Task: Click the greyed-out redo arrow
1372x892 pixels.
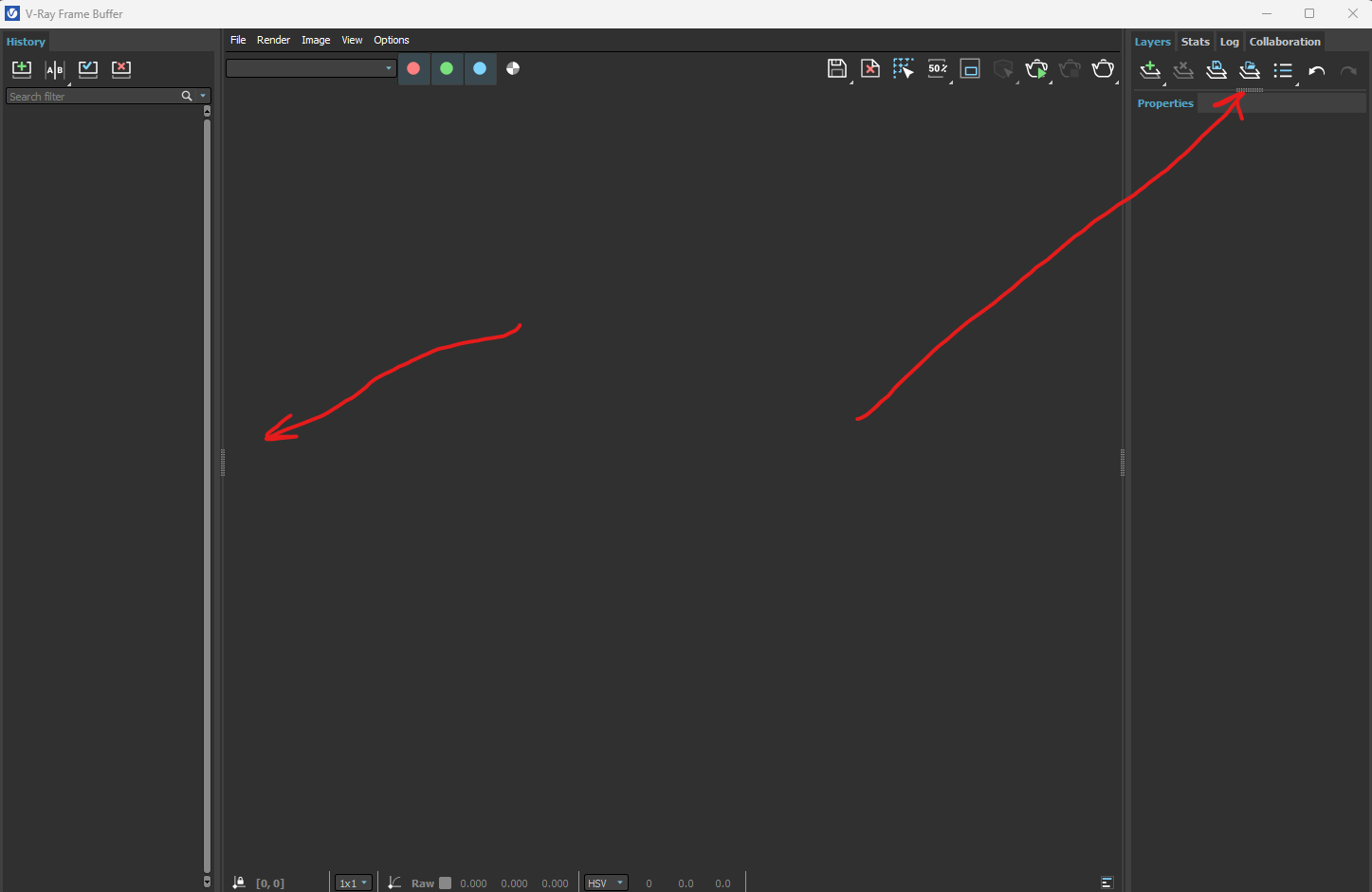Action: tap(1348, 71)
